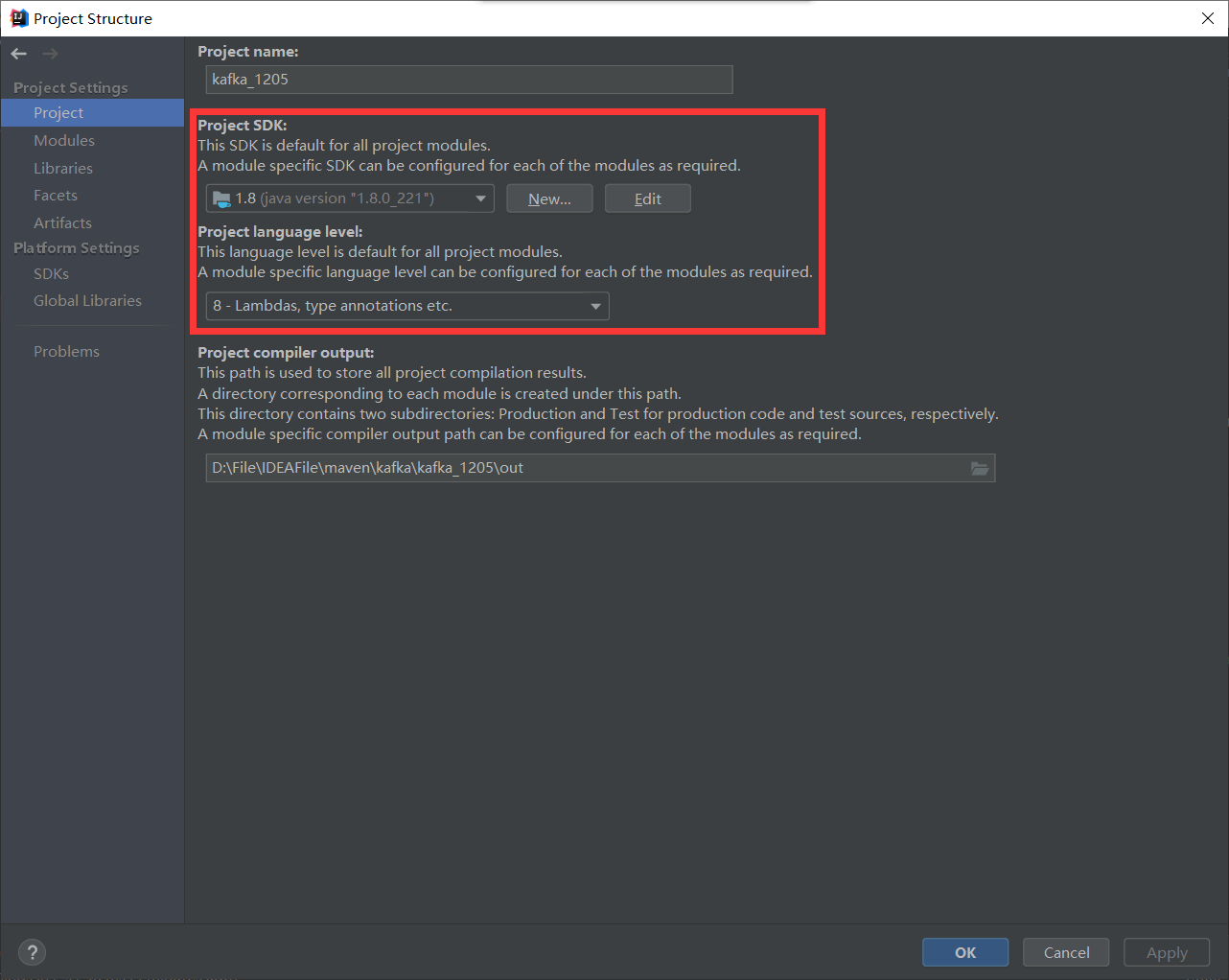This screenshot has height=980, width=1229.
Task: Go to SDKs under Platform Settings
Action: [51, 273]
